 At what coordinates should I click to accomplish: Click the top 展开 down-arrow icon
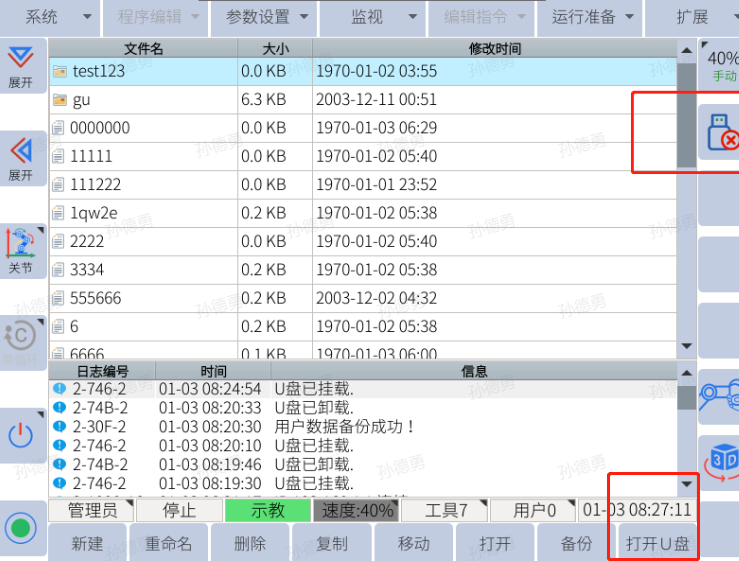click(x=20, y=65)
